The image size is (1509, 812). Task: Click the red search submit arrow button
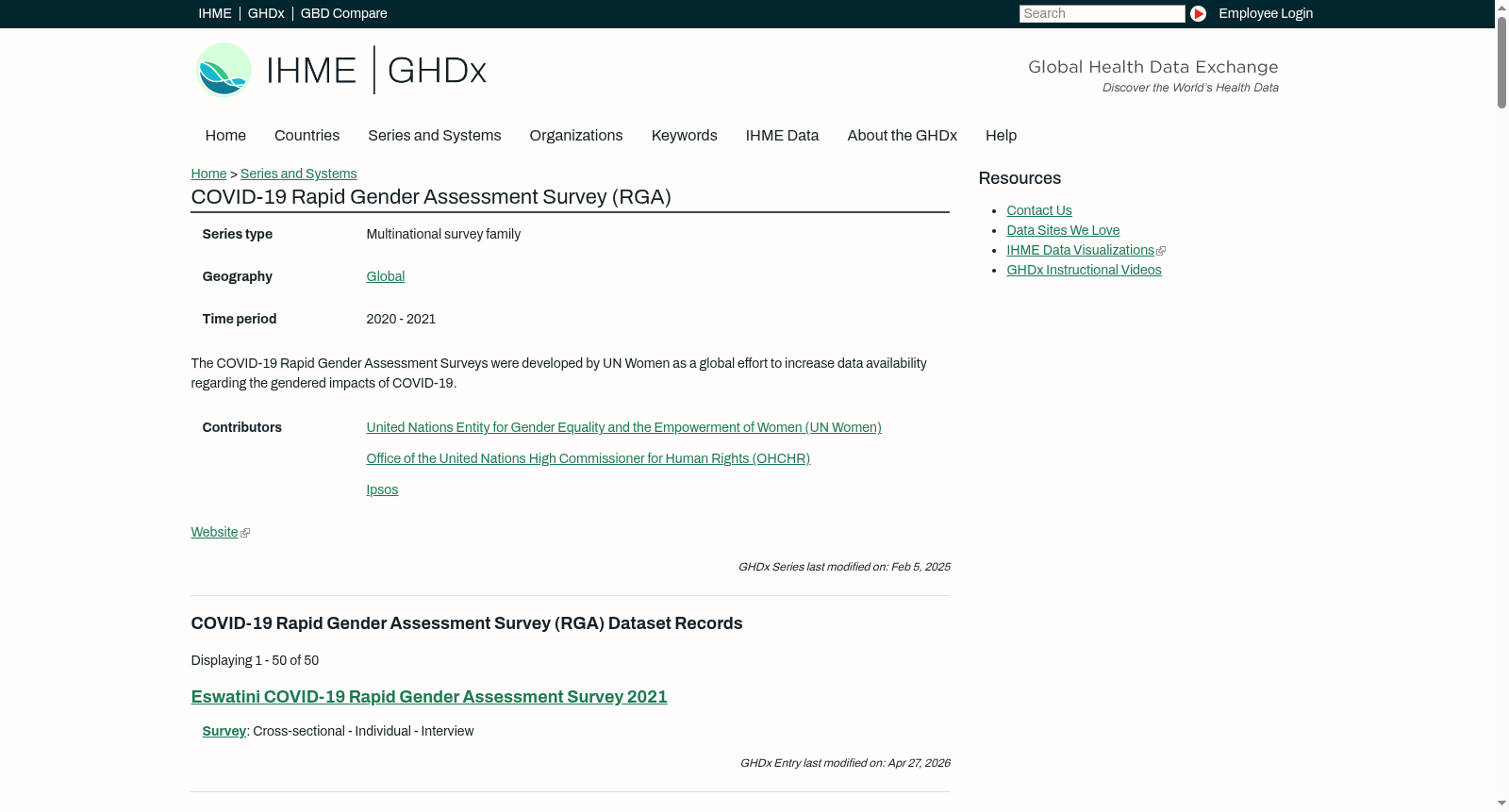(x=1198, y=13)
